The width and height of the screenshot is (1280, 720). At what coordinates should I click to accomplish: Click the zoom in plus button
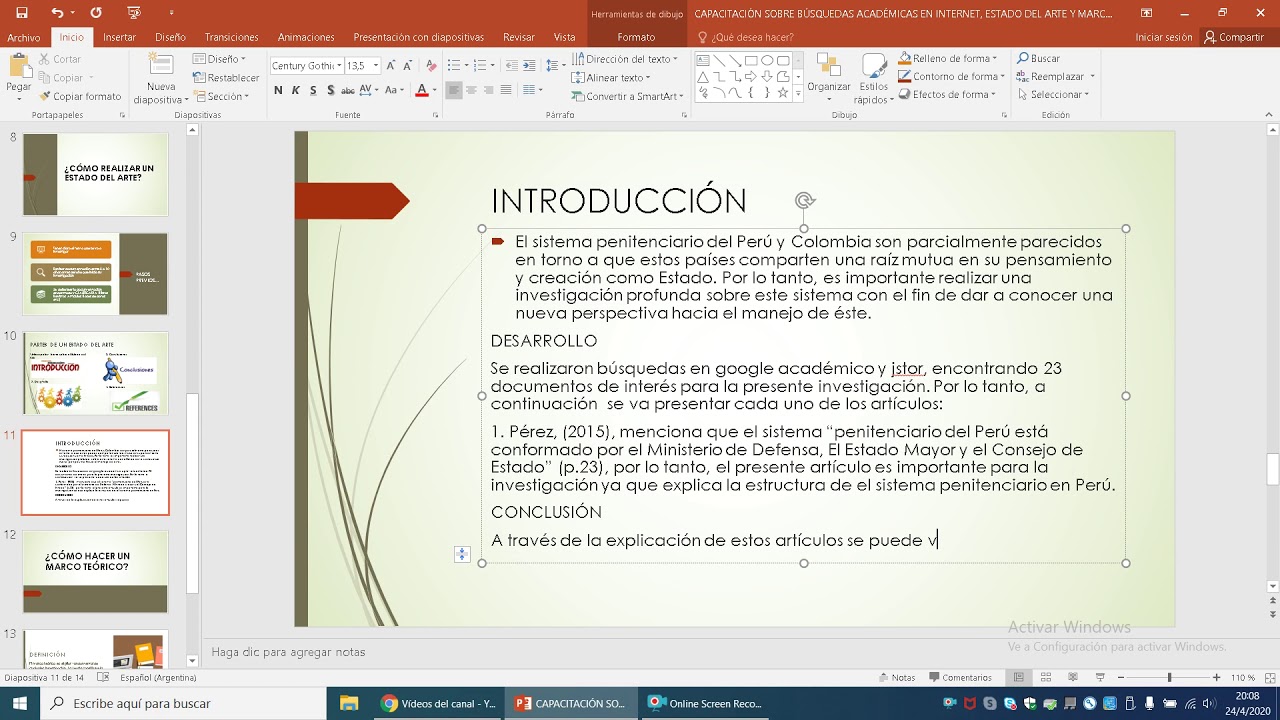(x=1216, y=677)
